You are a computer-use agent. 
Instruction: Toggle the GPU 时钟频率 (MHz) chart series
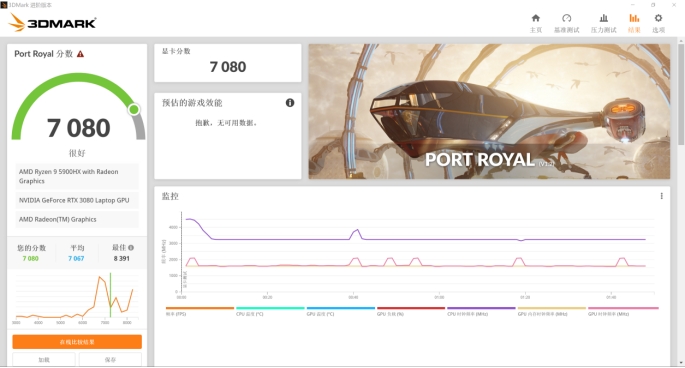coord(623,311)
